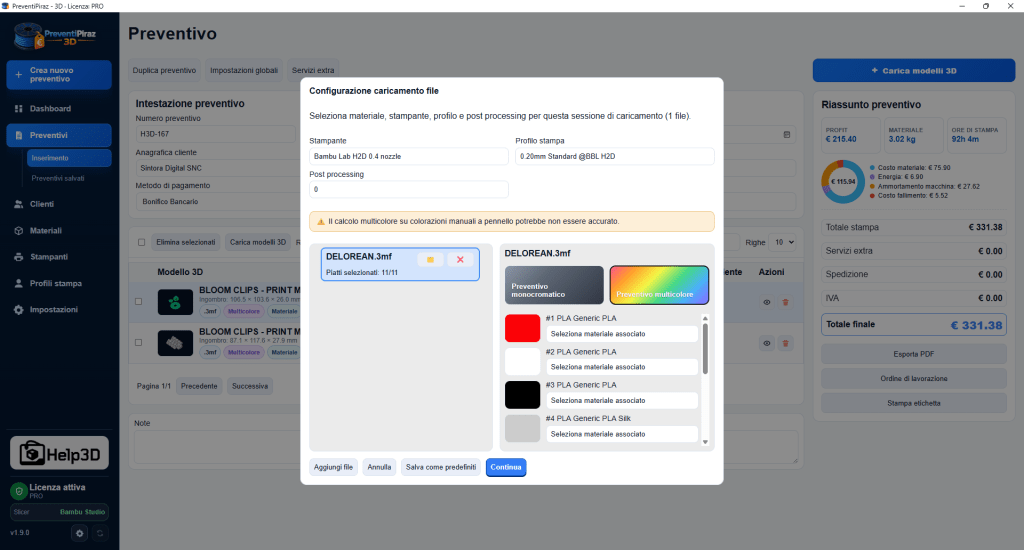Click the Preventivi document icon in sidebar
Viewport: 1024px width, 550px height.
18,135
